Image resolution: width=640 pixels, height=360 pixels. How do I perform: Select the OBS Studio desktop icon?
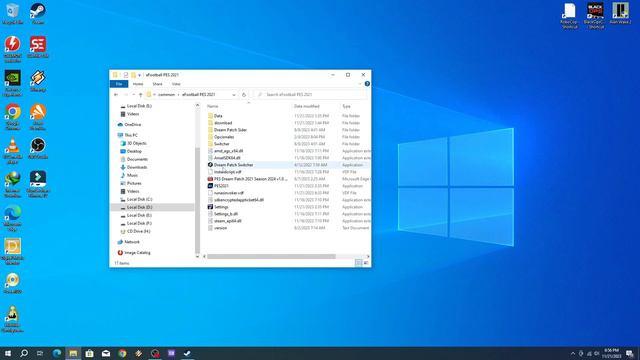(38, 148)
